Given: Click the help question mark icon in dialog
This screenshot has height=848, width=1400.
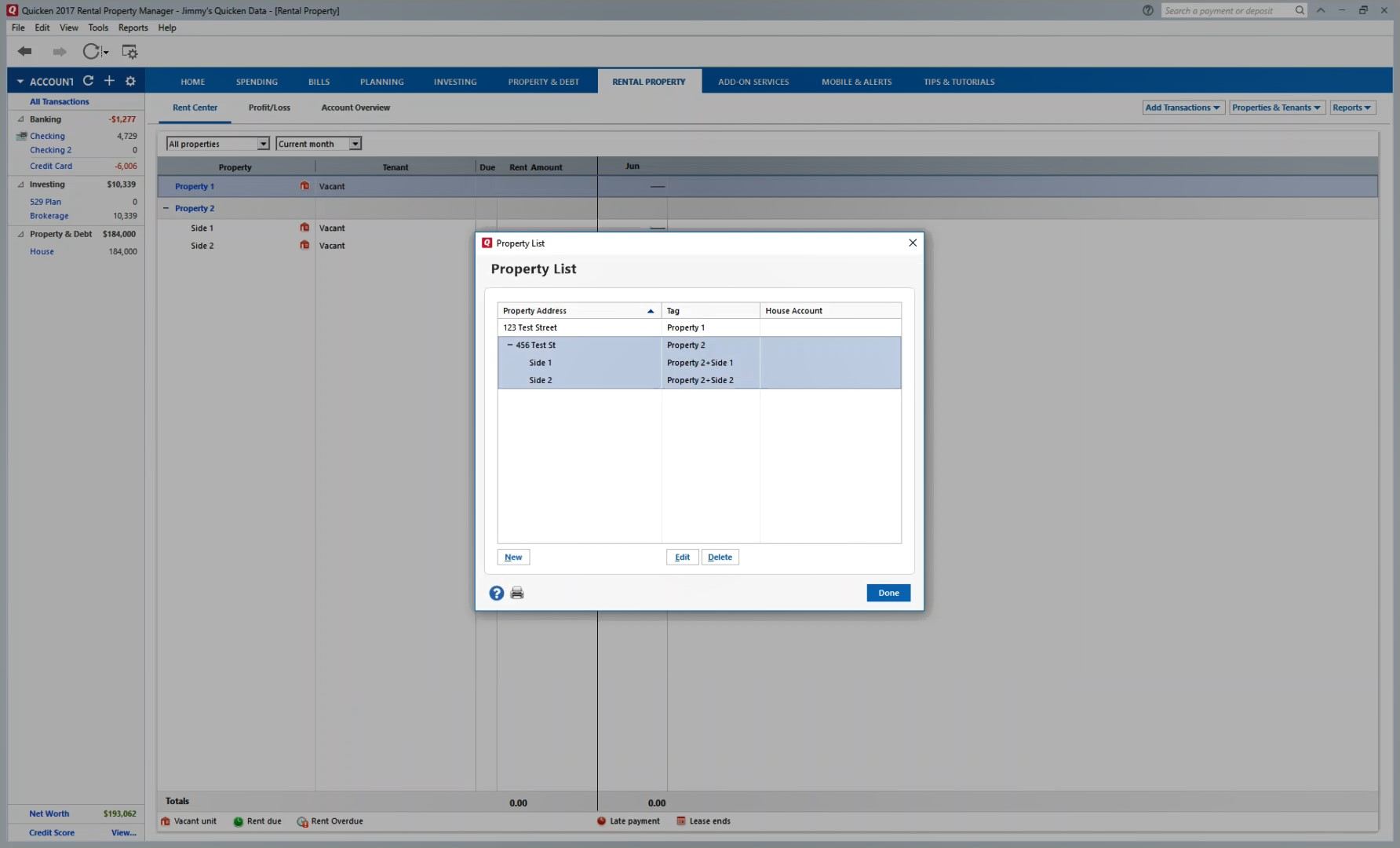Looking at the screenshot, I should 496,594.
